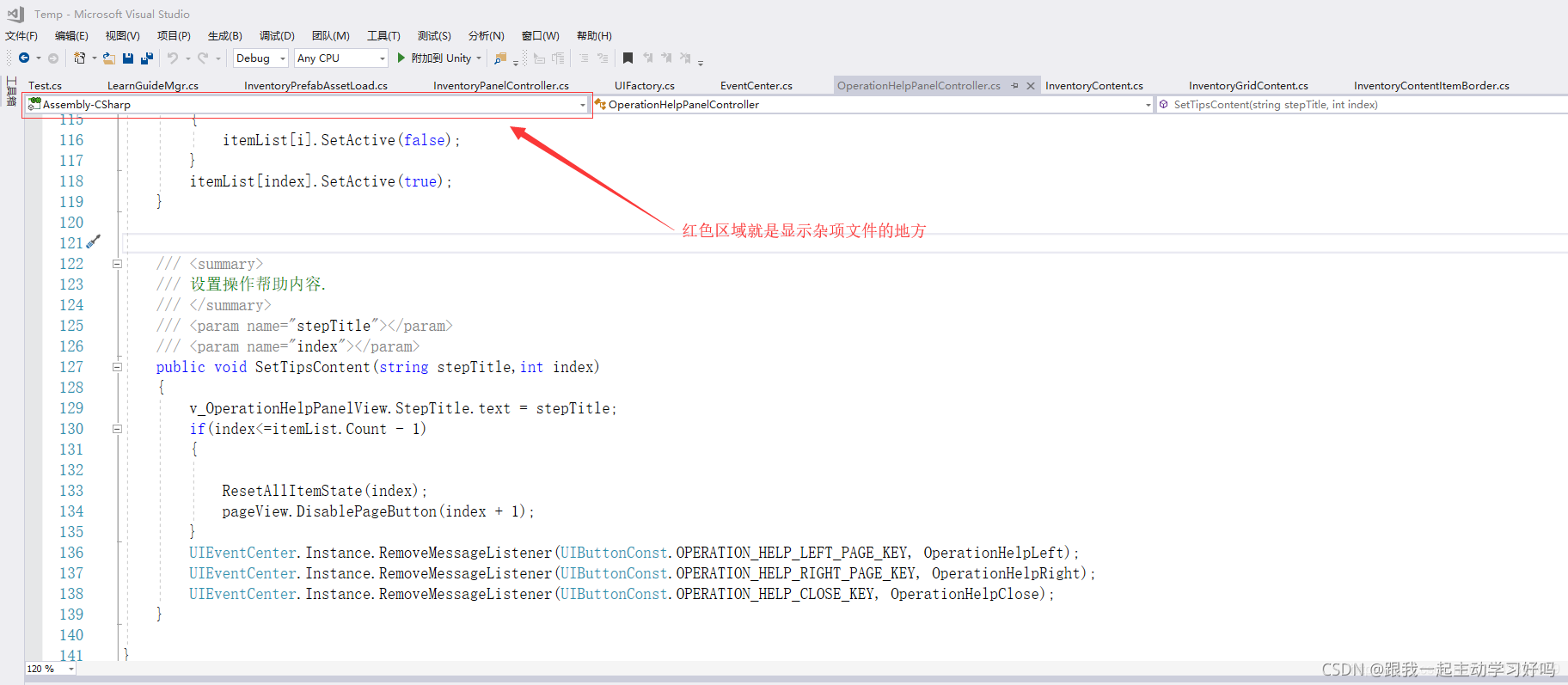
Task: Open the Tools (工具) menu
Action: (383, 36)
